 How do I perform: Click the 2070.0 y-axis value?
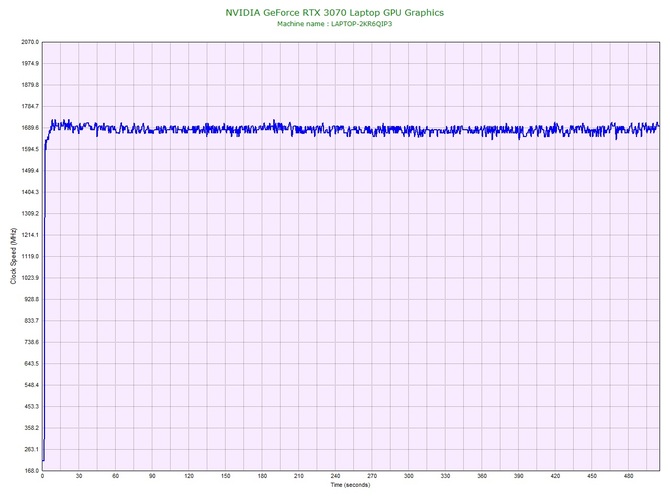click(30, 42)
